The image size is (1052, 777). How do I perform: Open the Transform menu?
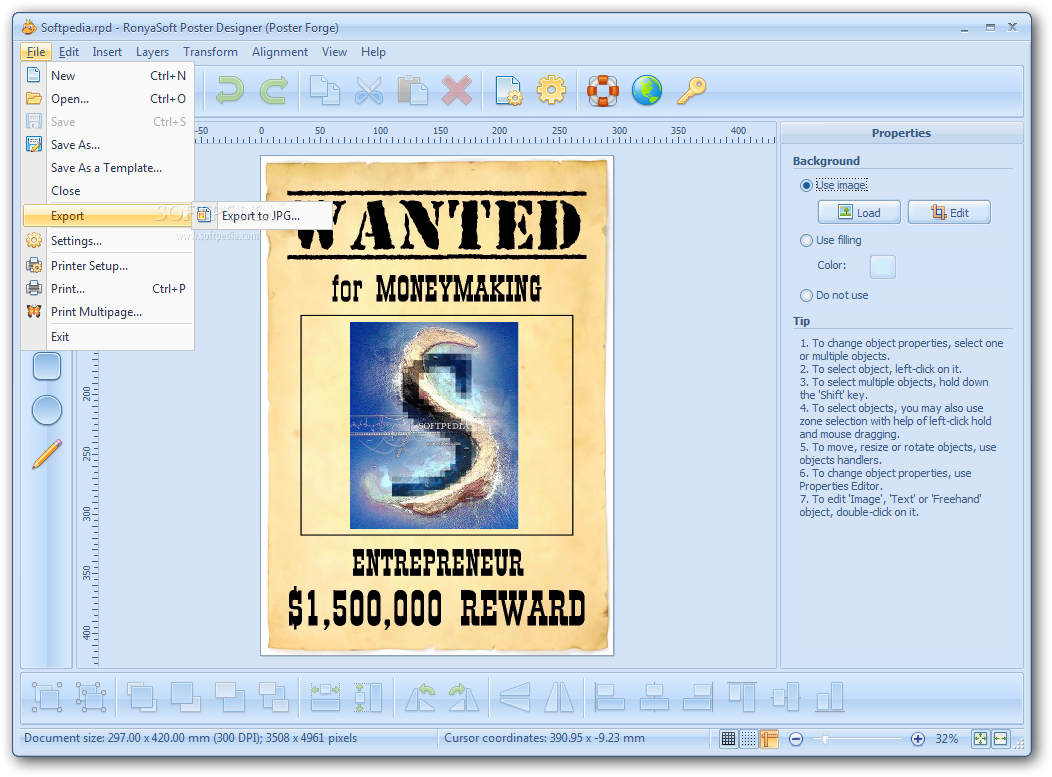[210, 52]
